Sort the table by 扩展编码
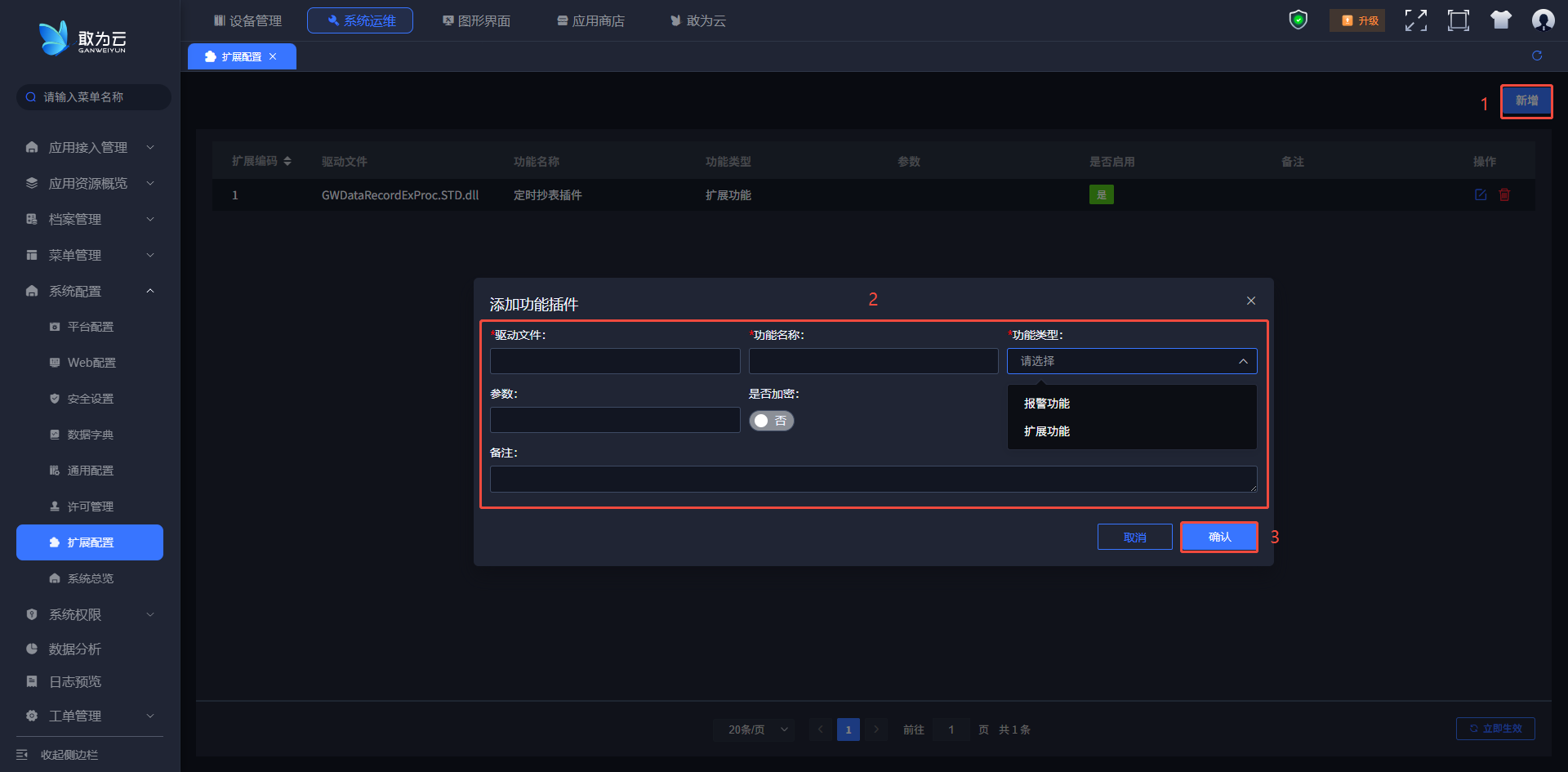 (x=287, y=162)
